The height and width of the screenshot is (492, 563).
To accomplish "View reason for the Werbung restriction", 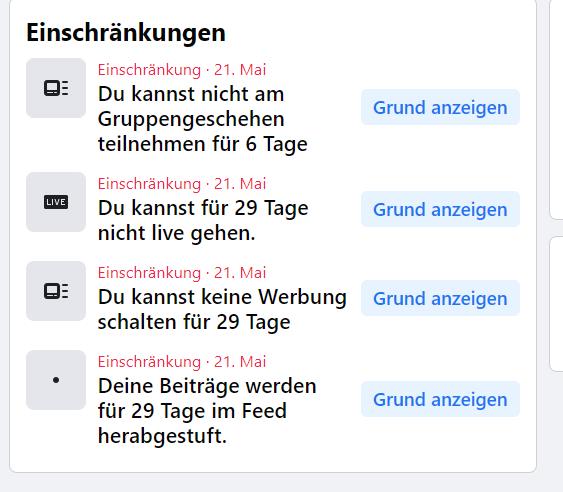I will [440, 298].
